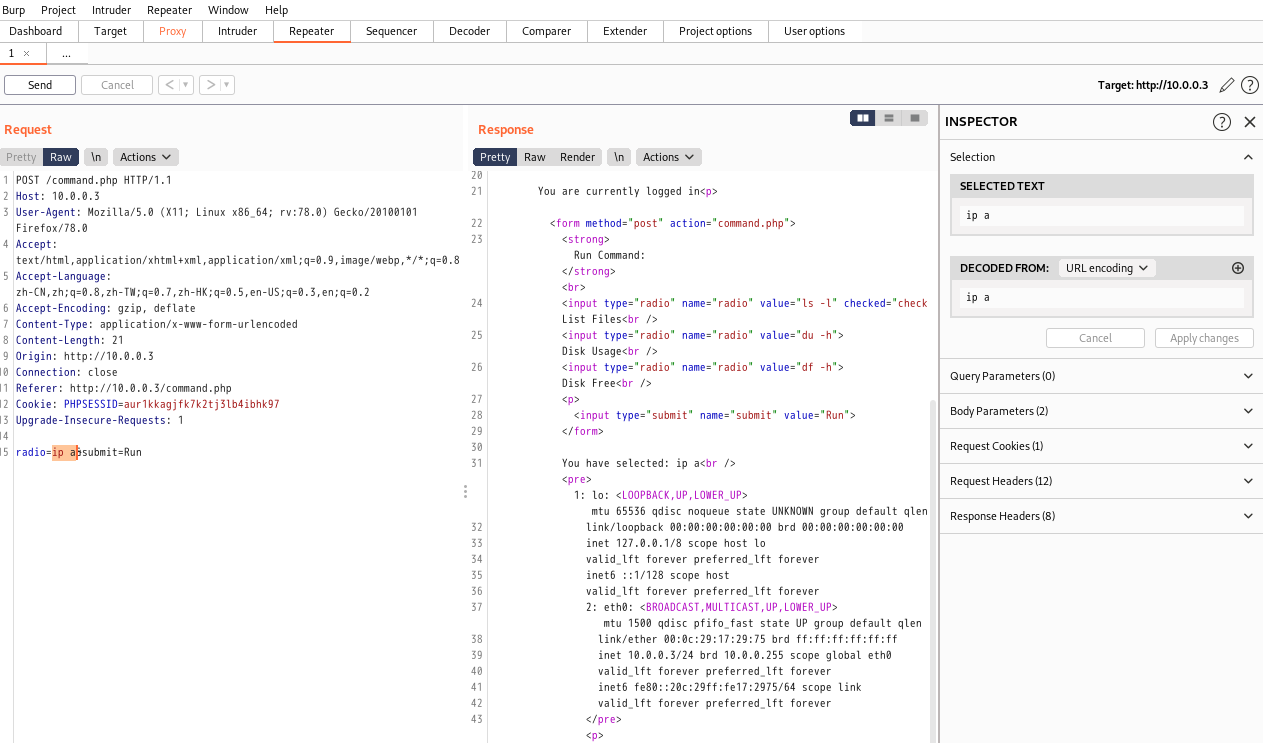Viewport: 1263px width, 743px height.
Task: Toggle response \n non-printable characters
Action: (x=619, y=157)
